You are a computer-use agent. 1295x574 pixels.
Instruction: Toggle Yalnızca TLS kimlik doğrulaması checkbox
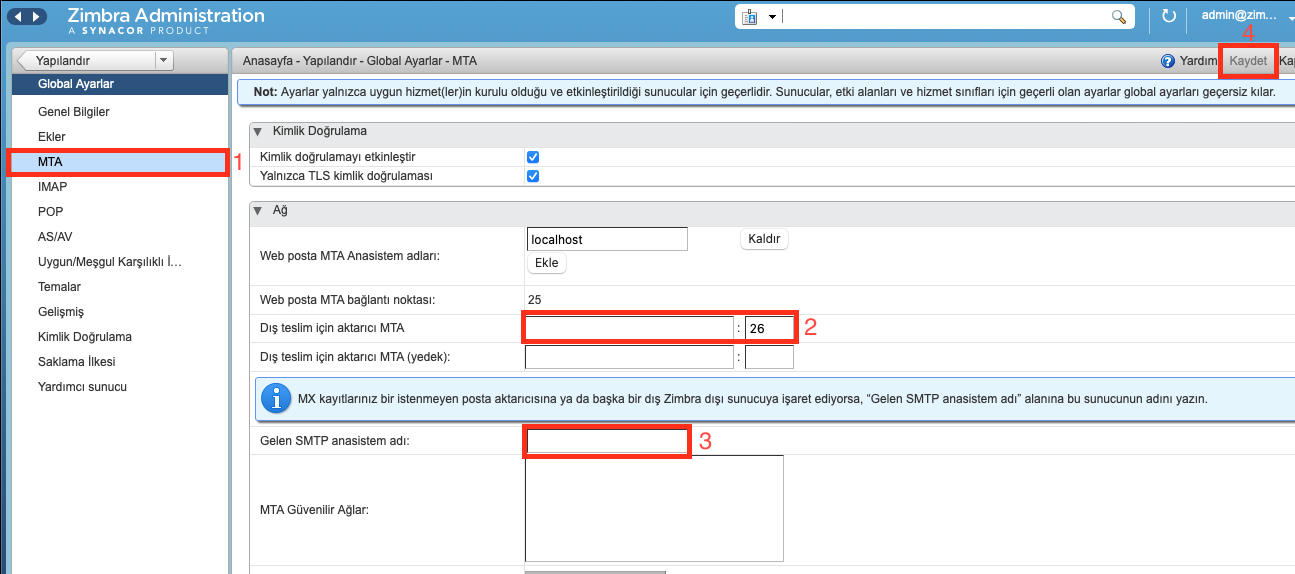(533, 176)
